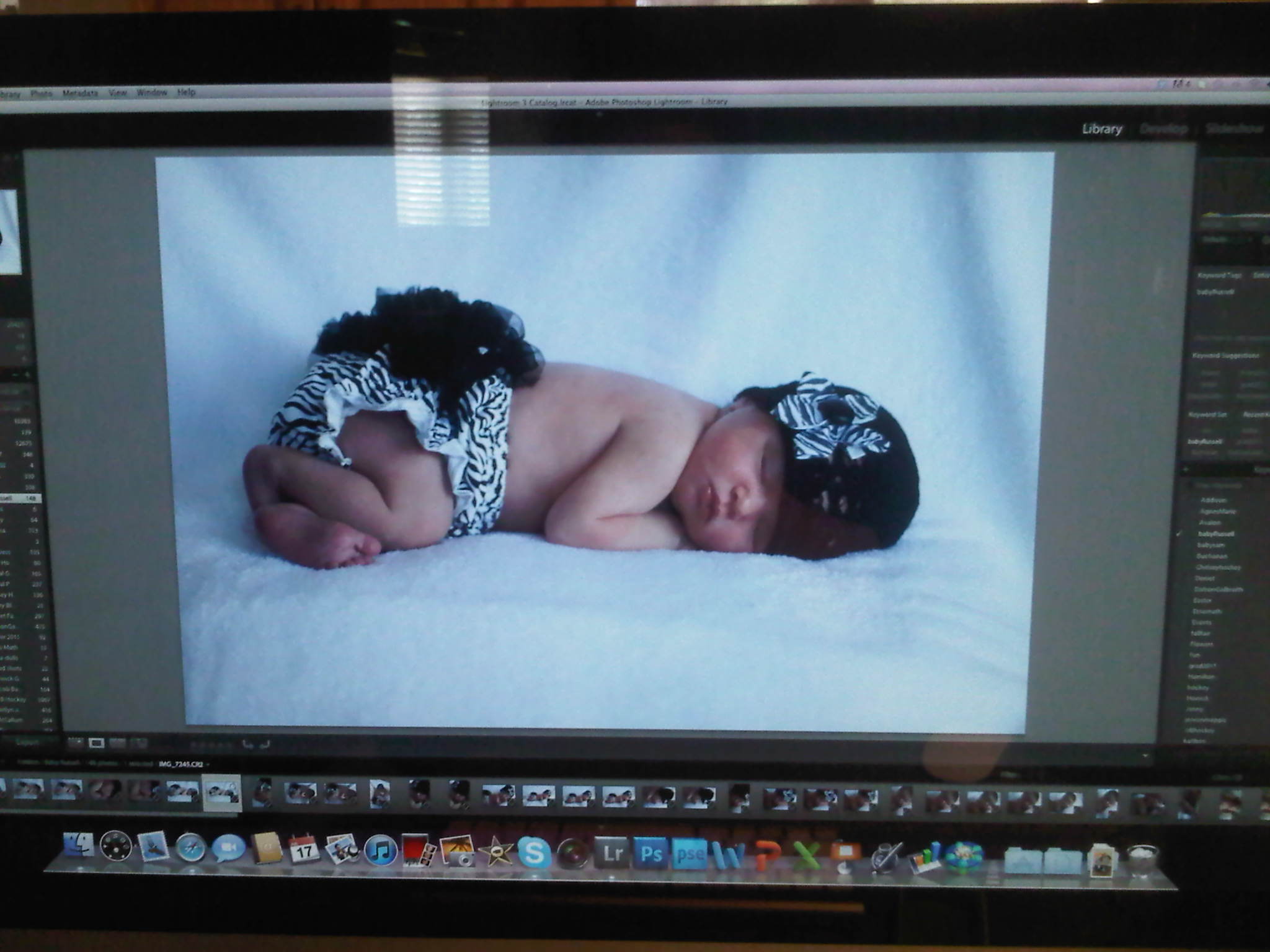
Task: Switch to Loupe view mode icon
Action: coord(97,743)
